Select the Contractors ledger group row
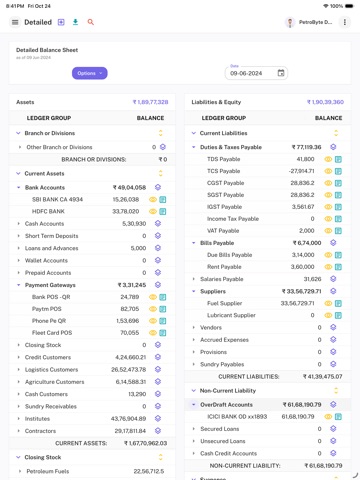Image resolution: width=360 pixels, height=480 pixels. [x=92, y=431]
